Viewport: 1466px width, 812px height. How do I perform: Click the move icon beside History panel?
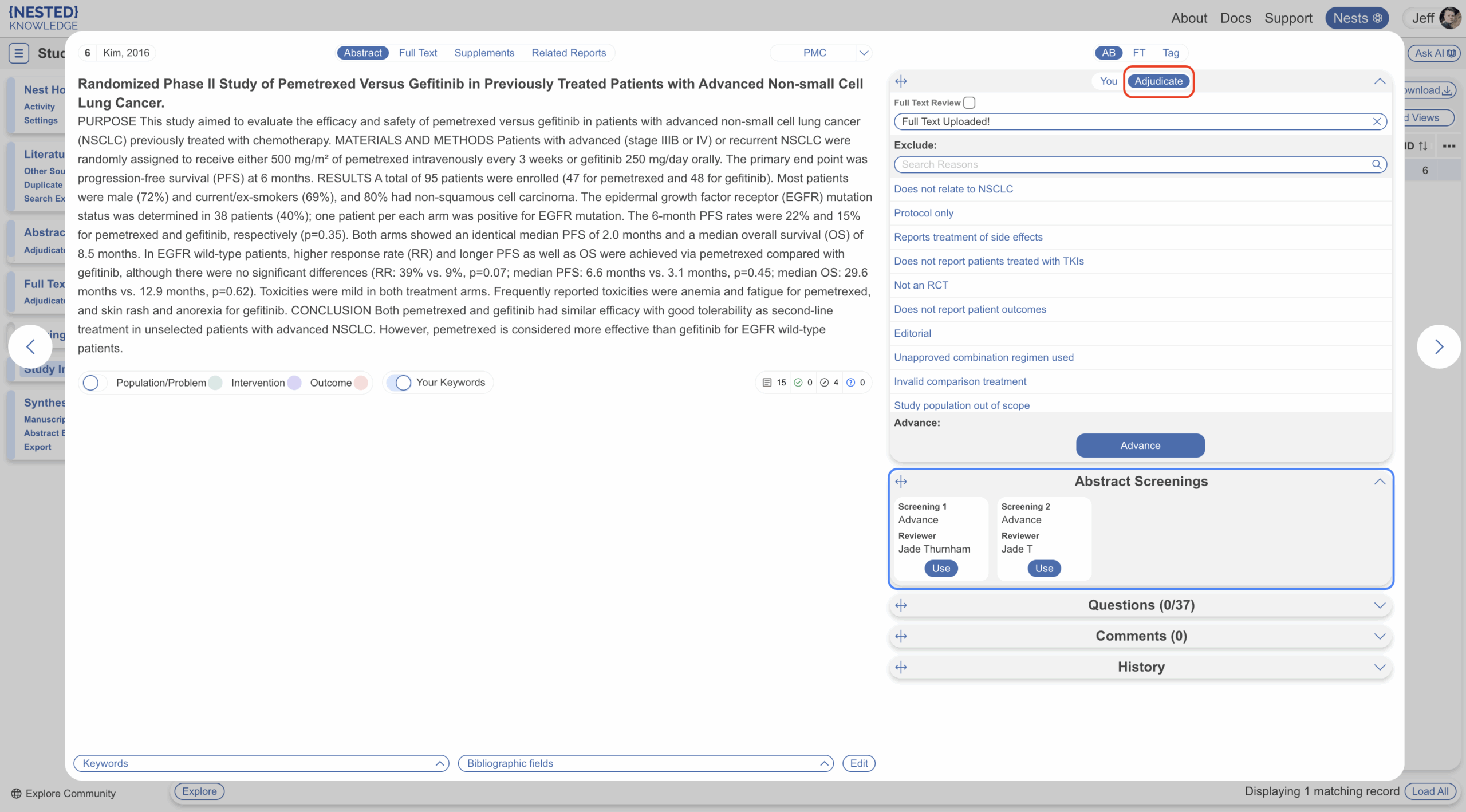pos(901,667)
